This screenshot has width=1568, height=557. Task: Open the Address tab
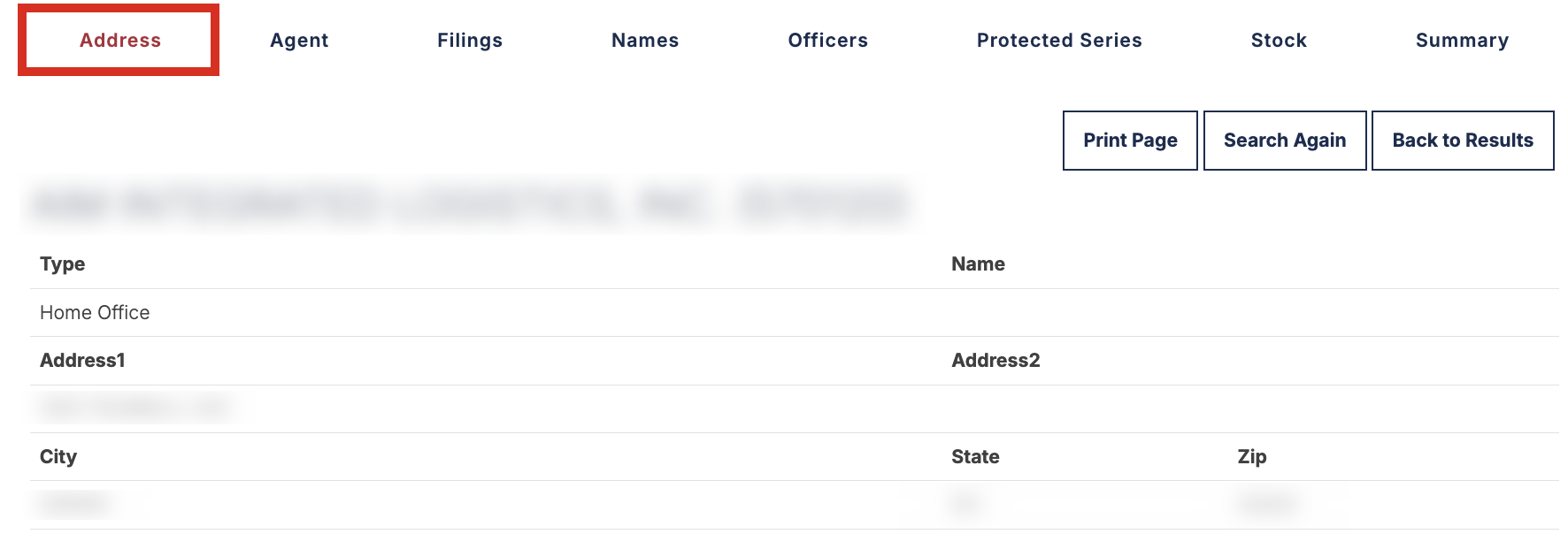click(119, 41)
